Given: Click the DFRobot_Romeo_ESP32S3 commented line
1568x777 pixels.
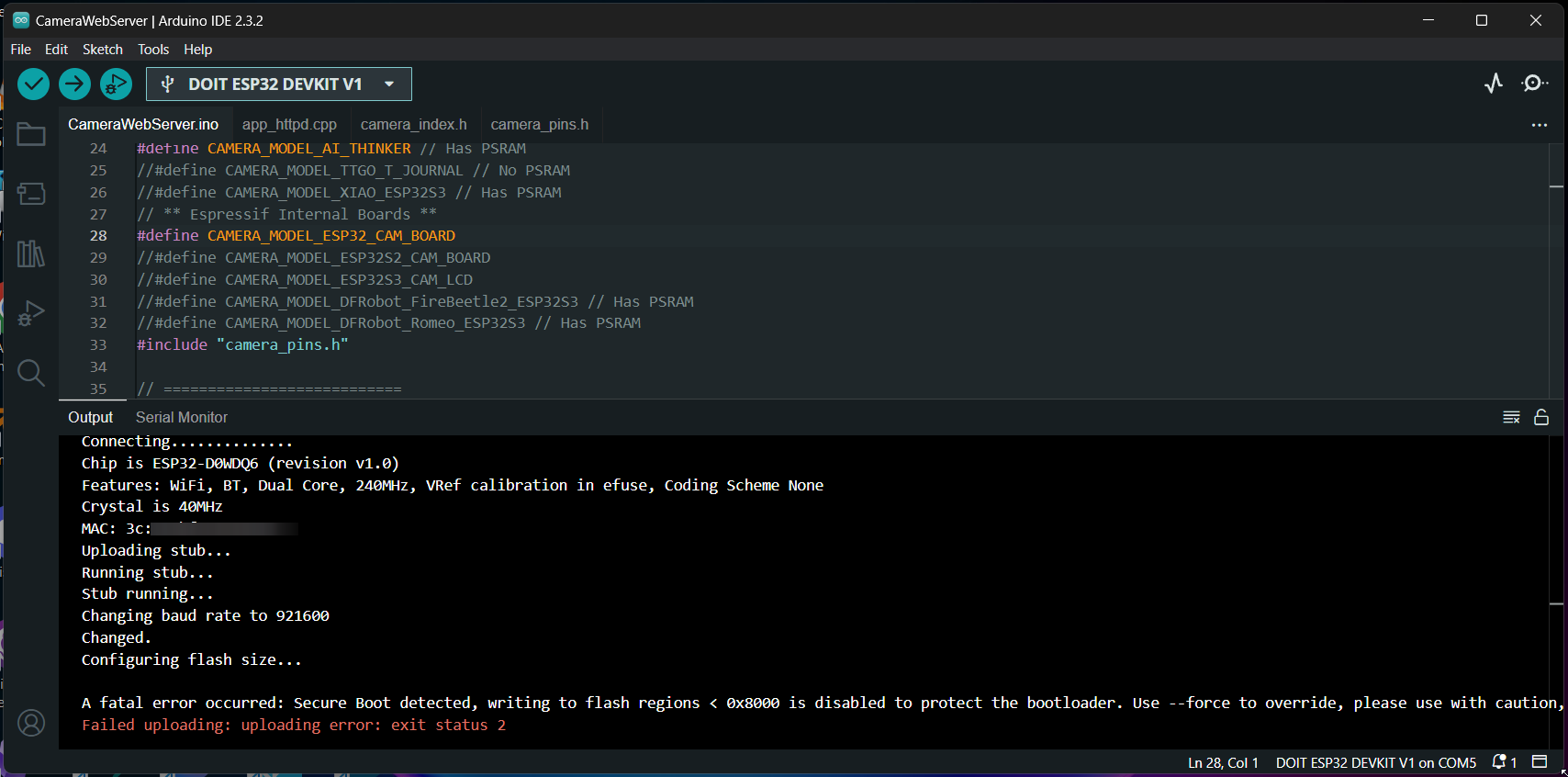Looking at the screenshot, I should coord(388,323).
